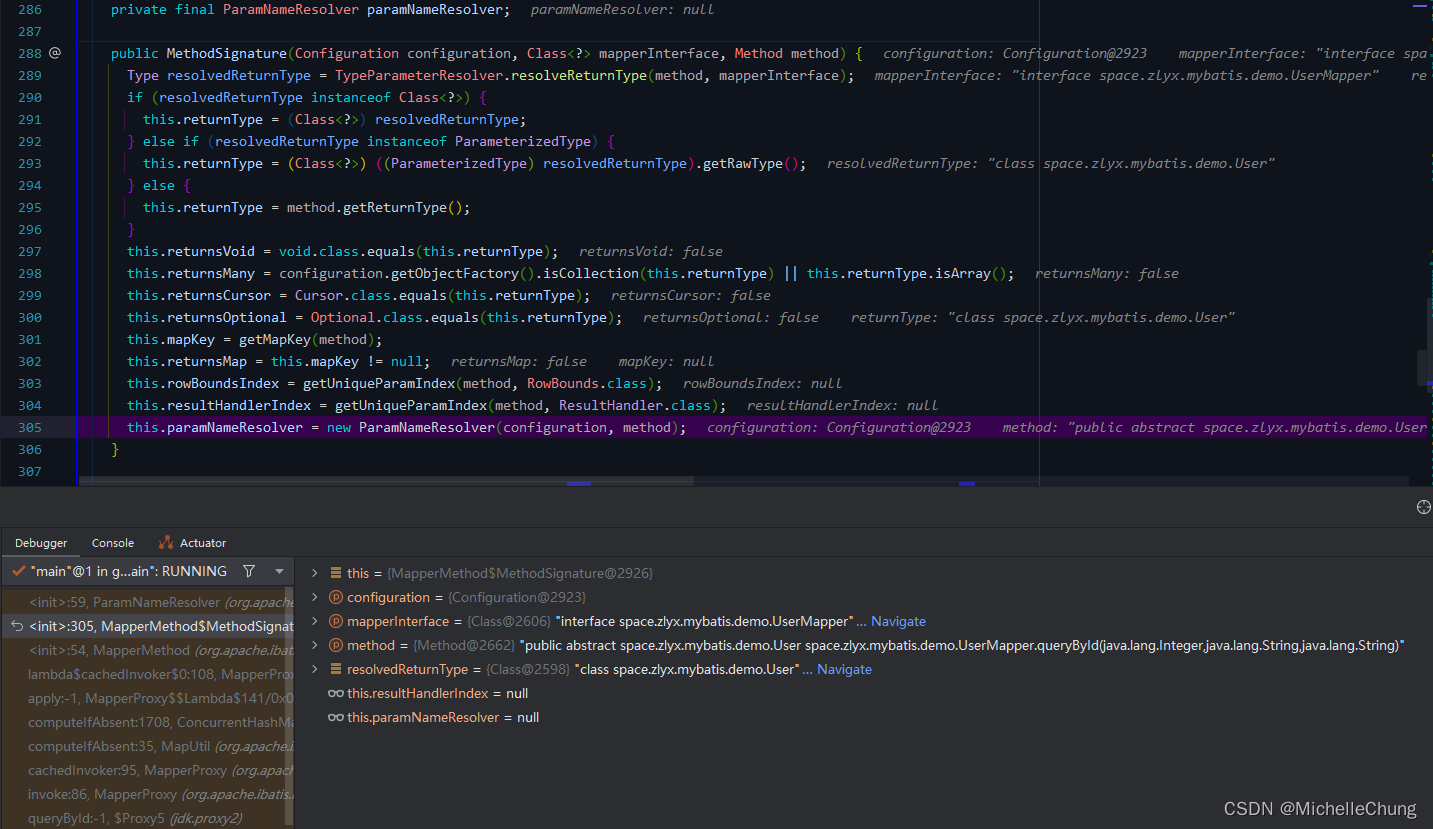Click the parameter icon beside configuration variable
Image resolution: width=1433 pixels, height=829 pixels.
click(336, 597)
